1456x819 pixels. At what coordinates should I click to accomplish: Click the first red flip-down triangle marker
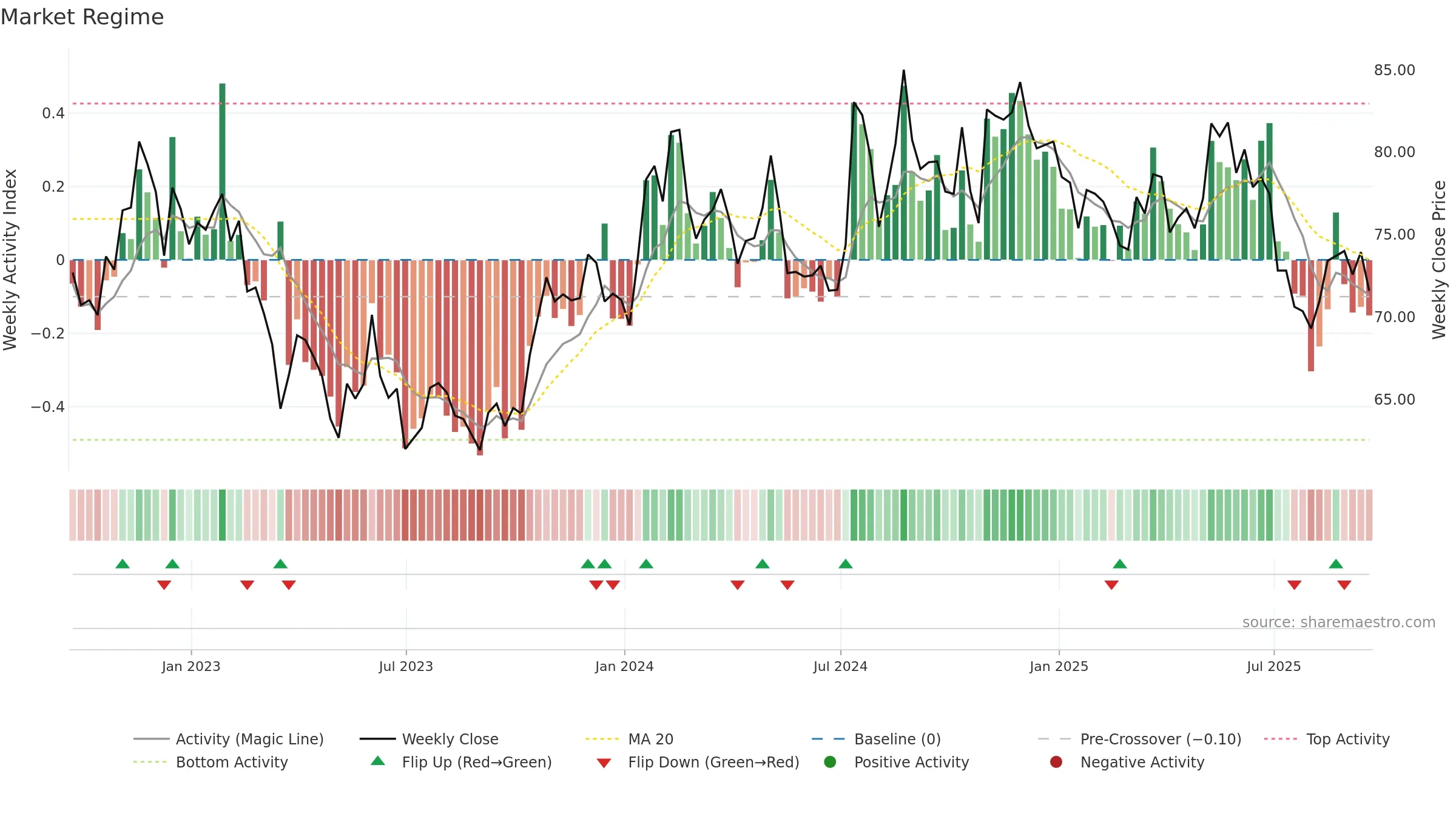[x=164, y=585]
